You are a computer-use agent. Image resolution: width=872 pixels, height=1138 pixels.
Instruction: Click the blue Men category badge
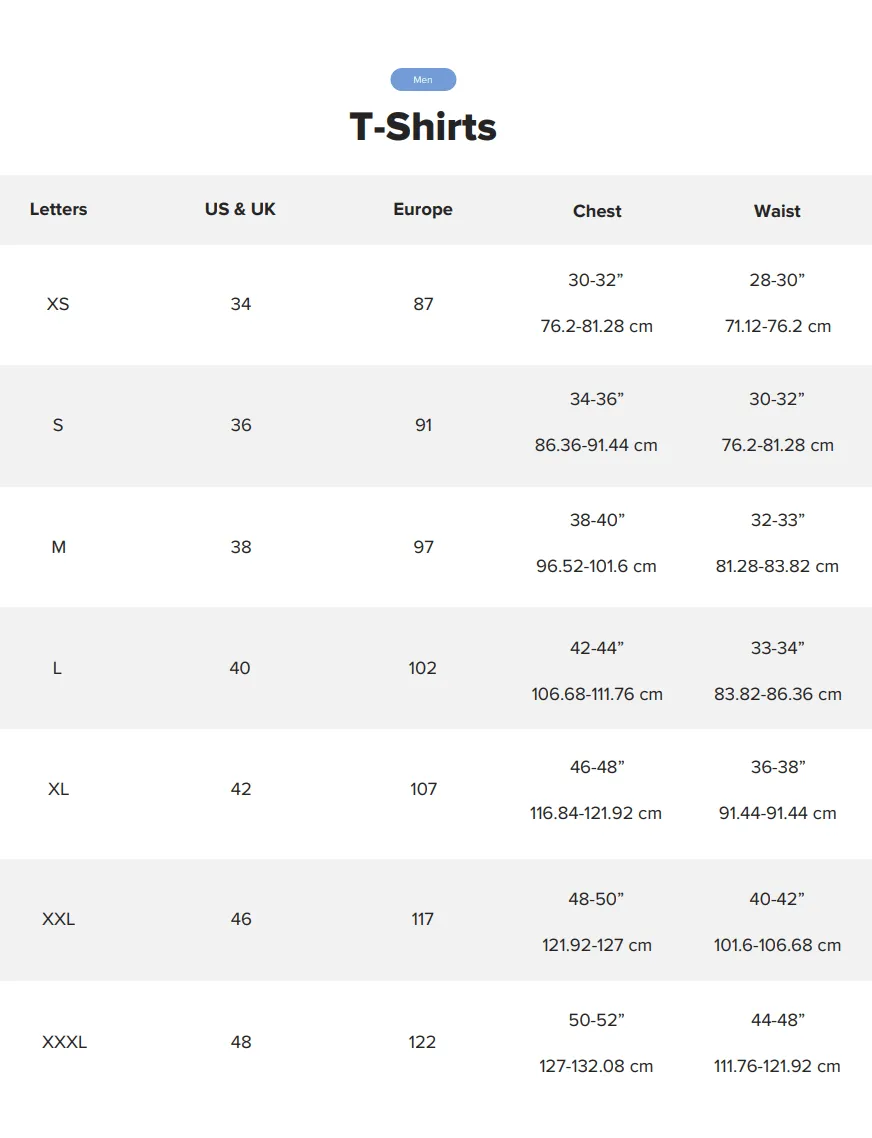click(423, 80)
